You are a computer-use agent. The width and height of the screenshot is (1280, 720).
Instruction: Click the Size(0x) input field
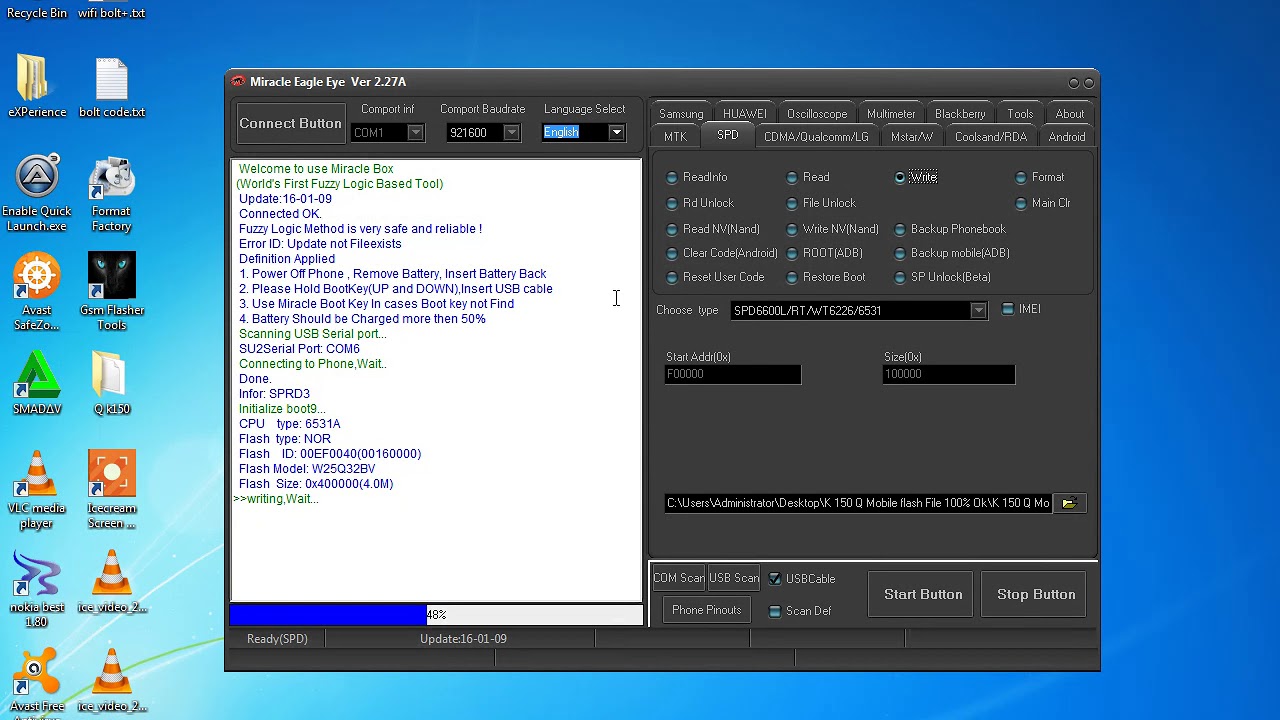pos(949,374)
